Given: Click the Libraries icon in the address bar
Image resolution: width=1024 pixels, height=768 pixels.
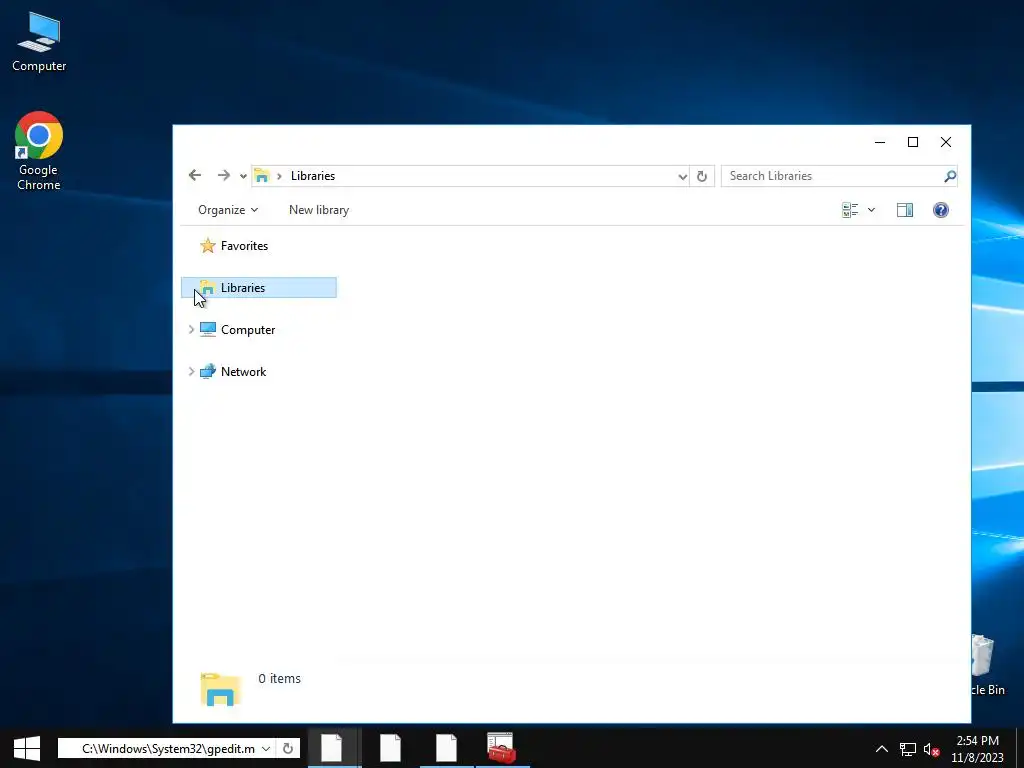Looking at the screenshot, I should [262, 176].
